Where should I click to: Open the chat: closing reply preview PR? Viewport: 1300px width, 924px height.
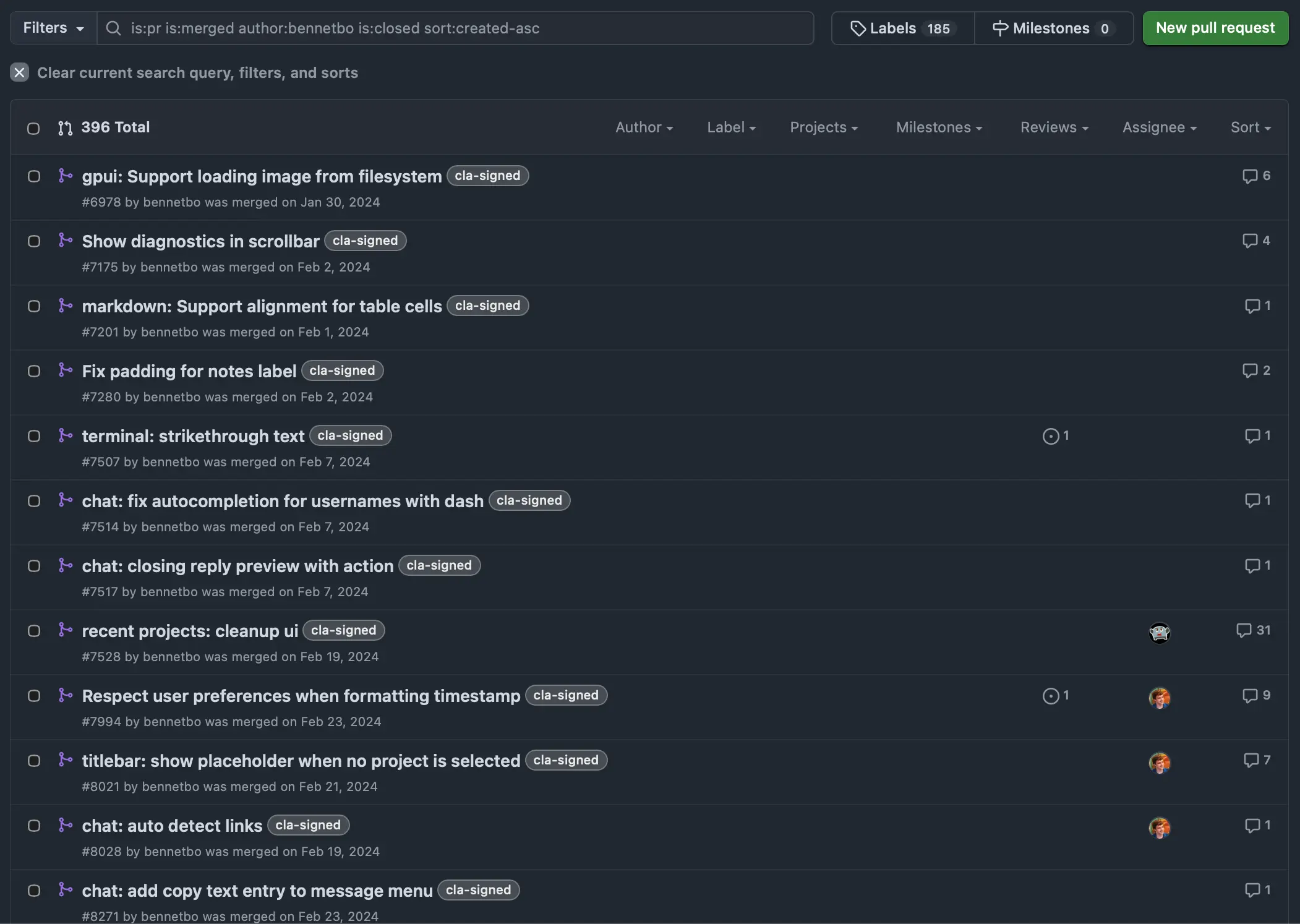(x=237, y=565)
